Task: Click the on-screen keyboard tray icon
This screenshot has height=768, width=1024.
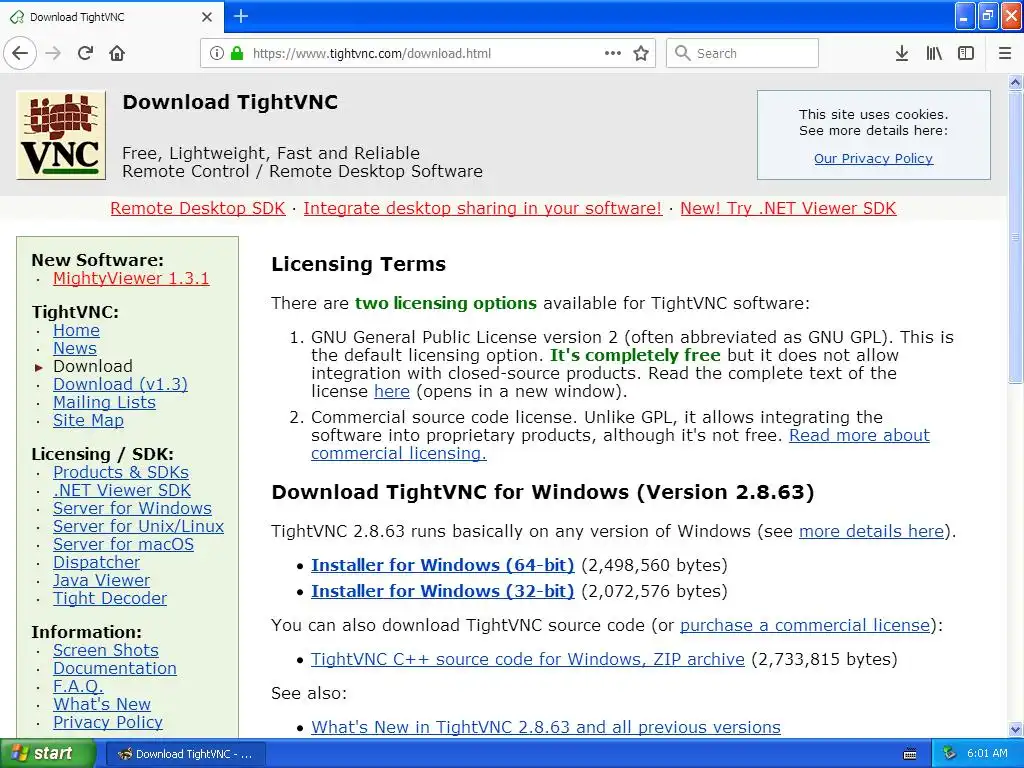Action: click(x=910, y=754)
